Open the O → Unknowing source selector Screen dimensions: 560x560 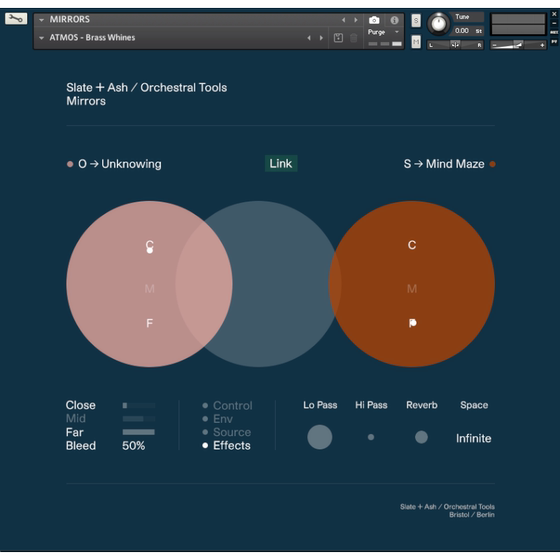[120, 164]
